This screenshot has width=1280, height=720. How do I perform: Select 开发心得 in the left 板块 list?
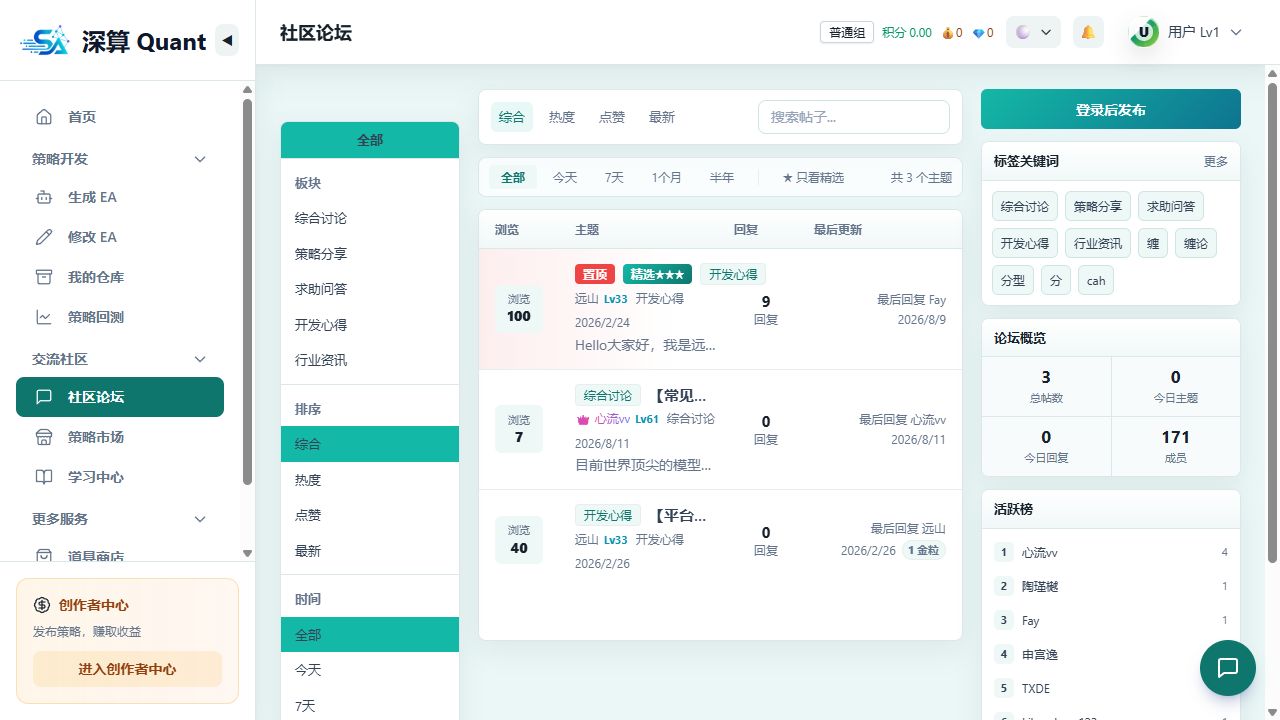point(370,325)
